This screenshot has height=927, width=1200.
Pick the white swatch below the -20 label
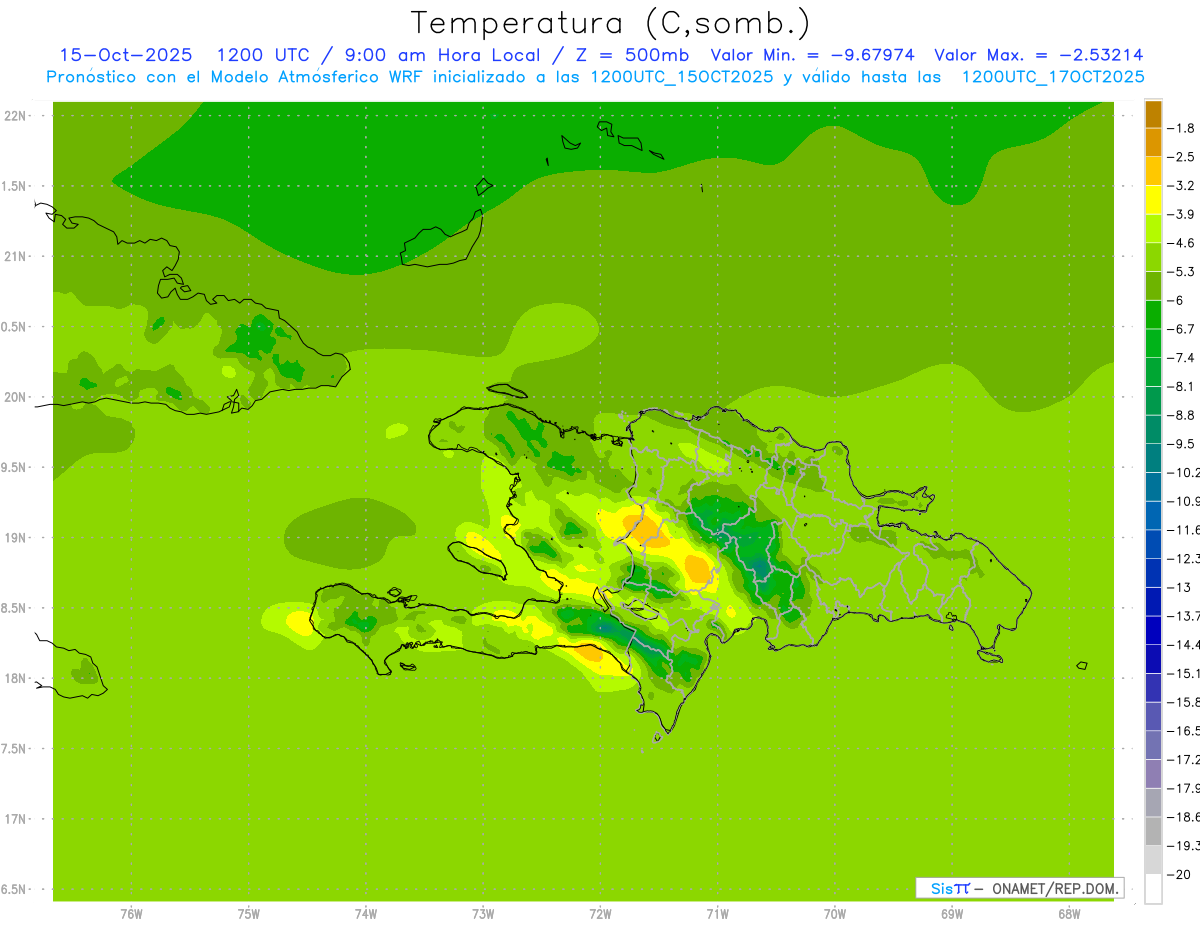[x=1153, y=889]
